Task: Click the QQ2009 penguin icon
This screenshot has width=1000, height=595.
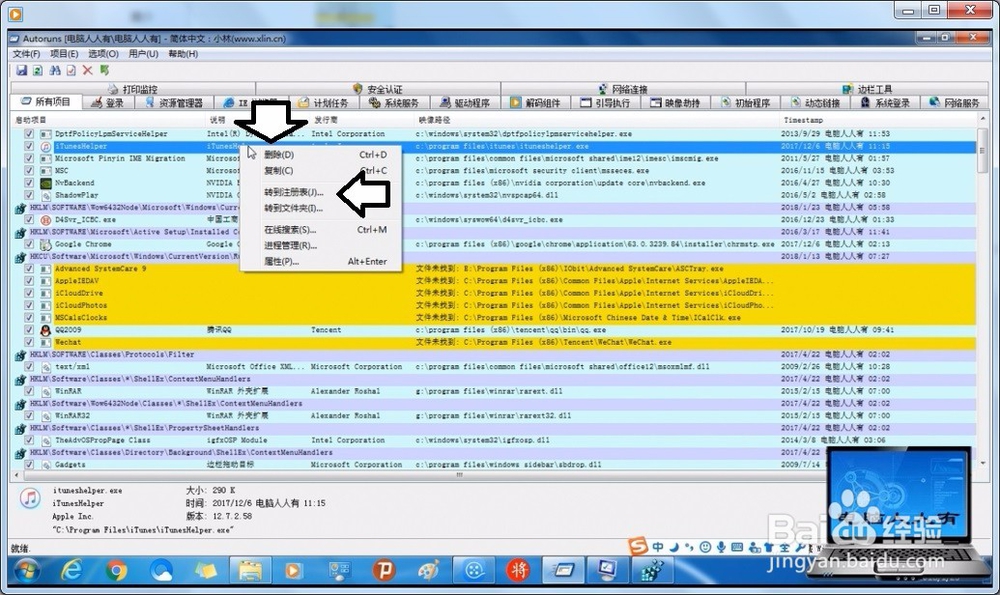Action: pyautogui.click(x=45, y=330)
